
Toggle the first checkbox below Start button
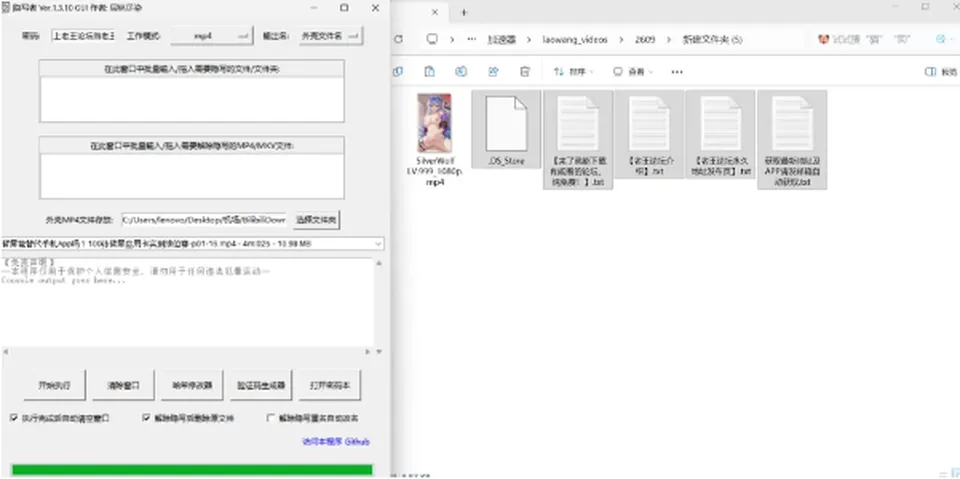tap(14, 418)
